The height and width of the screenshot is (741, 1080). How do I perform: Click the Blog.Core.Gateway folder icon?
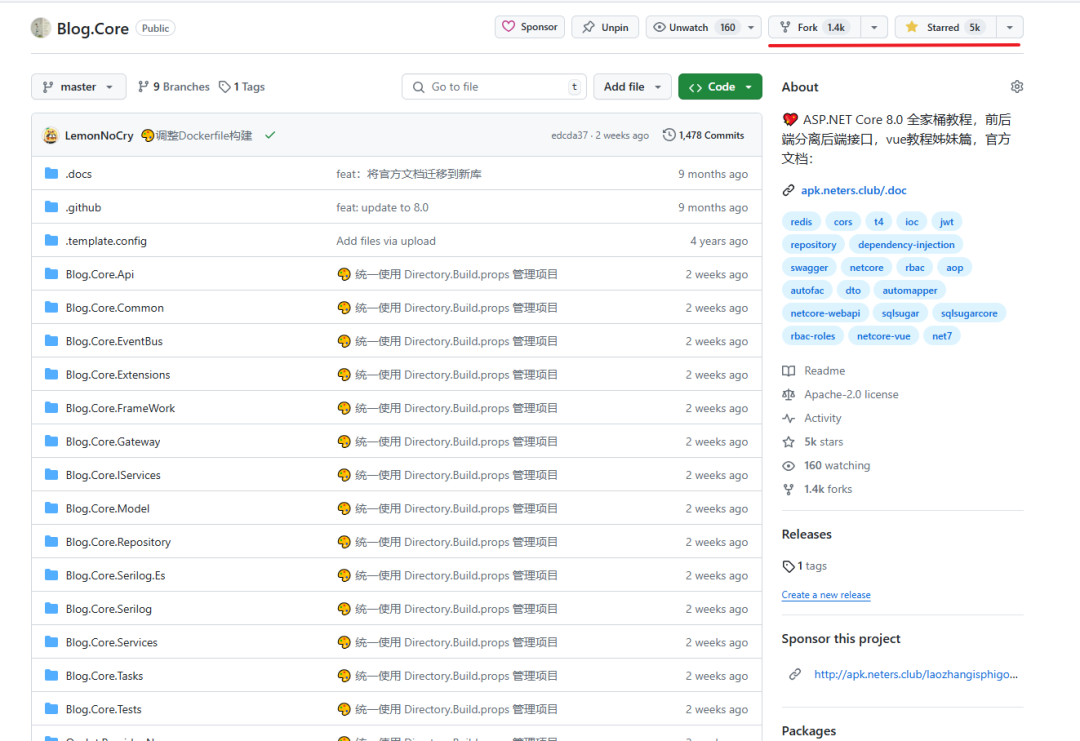[51, 441]
